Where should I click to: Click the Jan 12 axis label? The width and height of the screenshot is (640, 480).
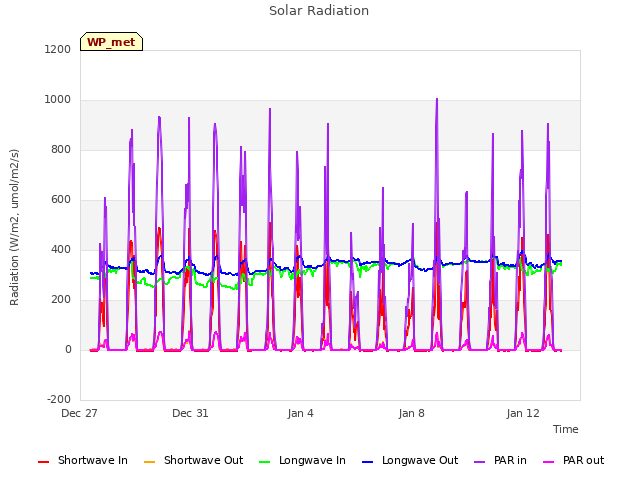523,413
